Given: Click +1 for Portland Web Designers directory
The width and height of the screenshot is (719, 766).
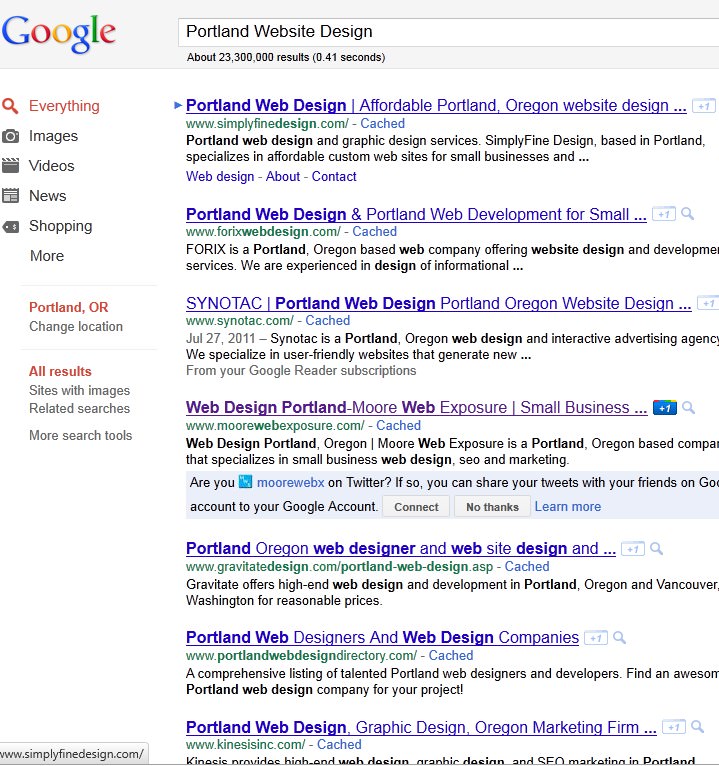Looking at the screenshot, I should 596,638.
